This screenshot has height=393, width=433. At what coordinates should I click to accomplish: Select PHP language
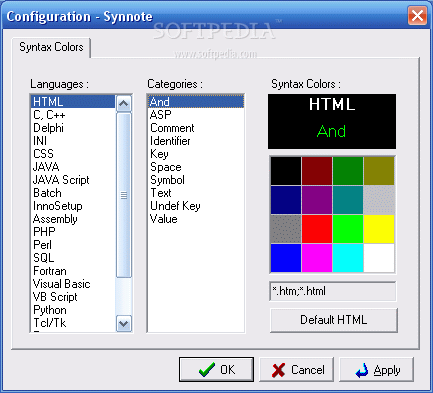point(73,232)
